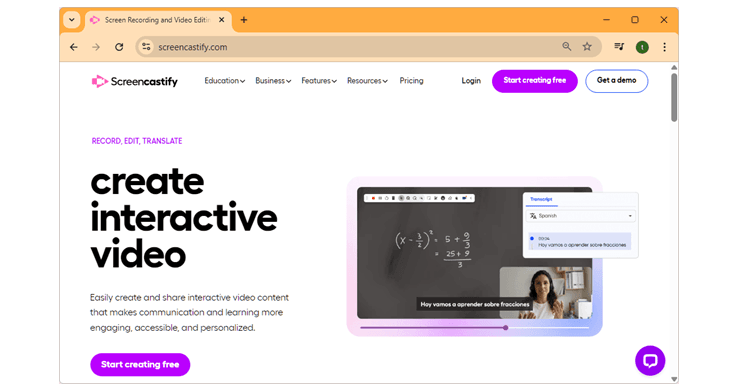This screenshot has height=390, width=730.
Task: Open the Pricing page
Action: coord(411,81)
